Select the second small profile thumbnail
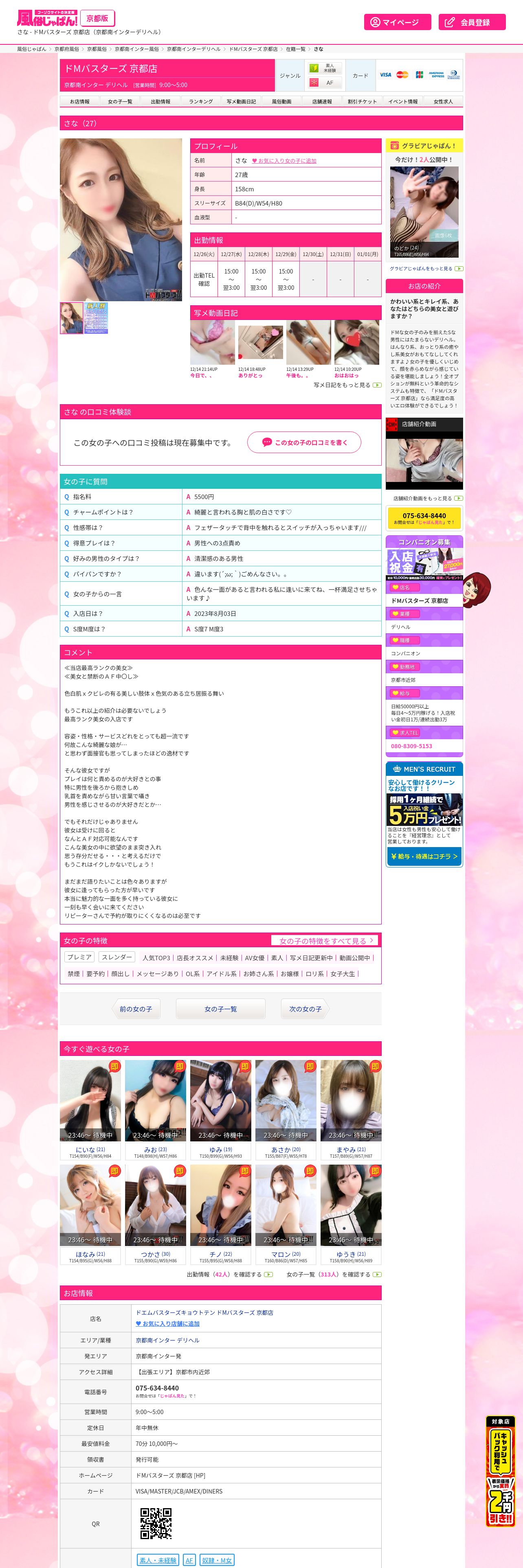This screenshot has height=1568, width=523. tap(96, 318)
